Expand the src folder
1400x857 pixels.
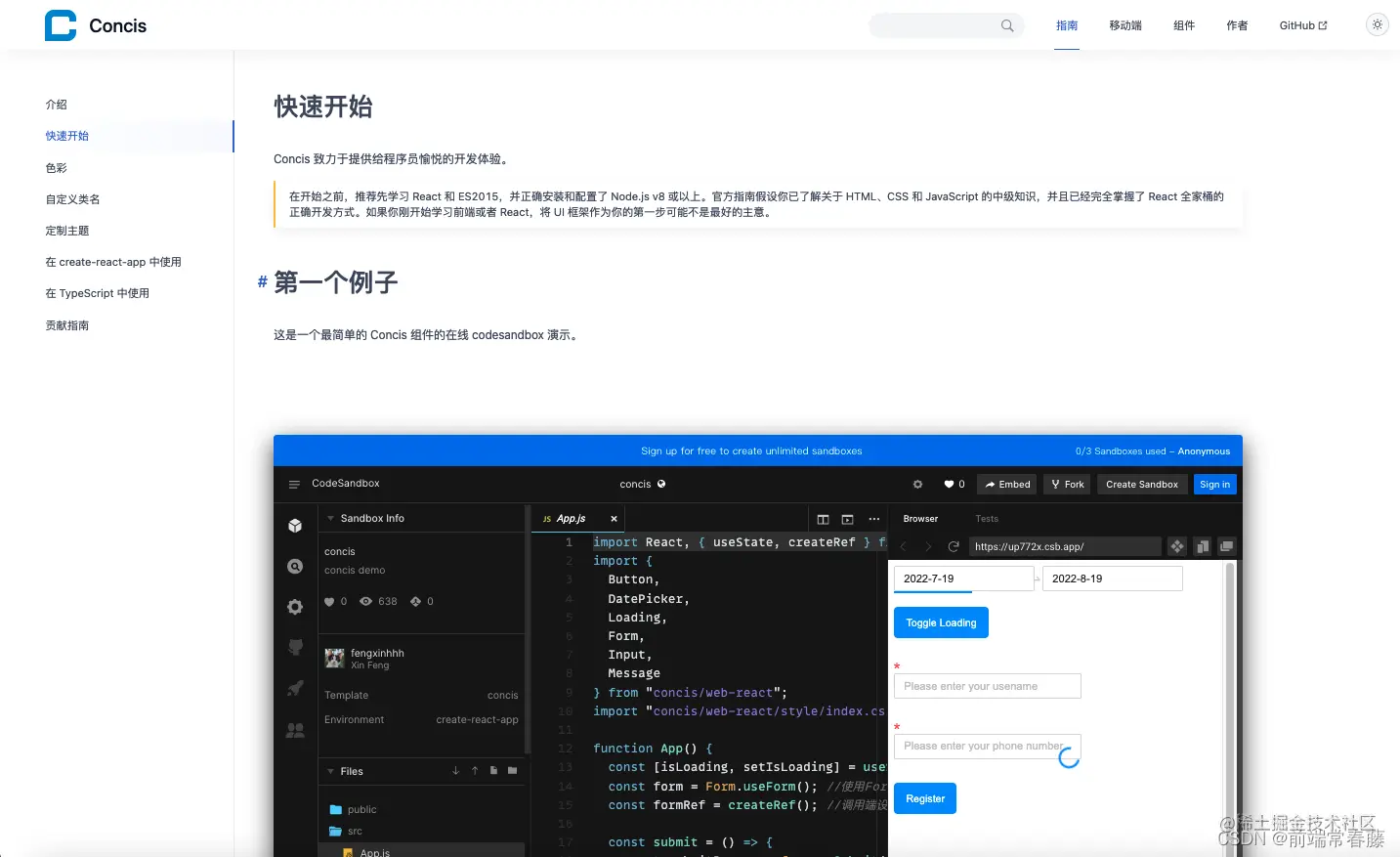coord(354,831)
